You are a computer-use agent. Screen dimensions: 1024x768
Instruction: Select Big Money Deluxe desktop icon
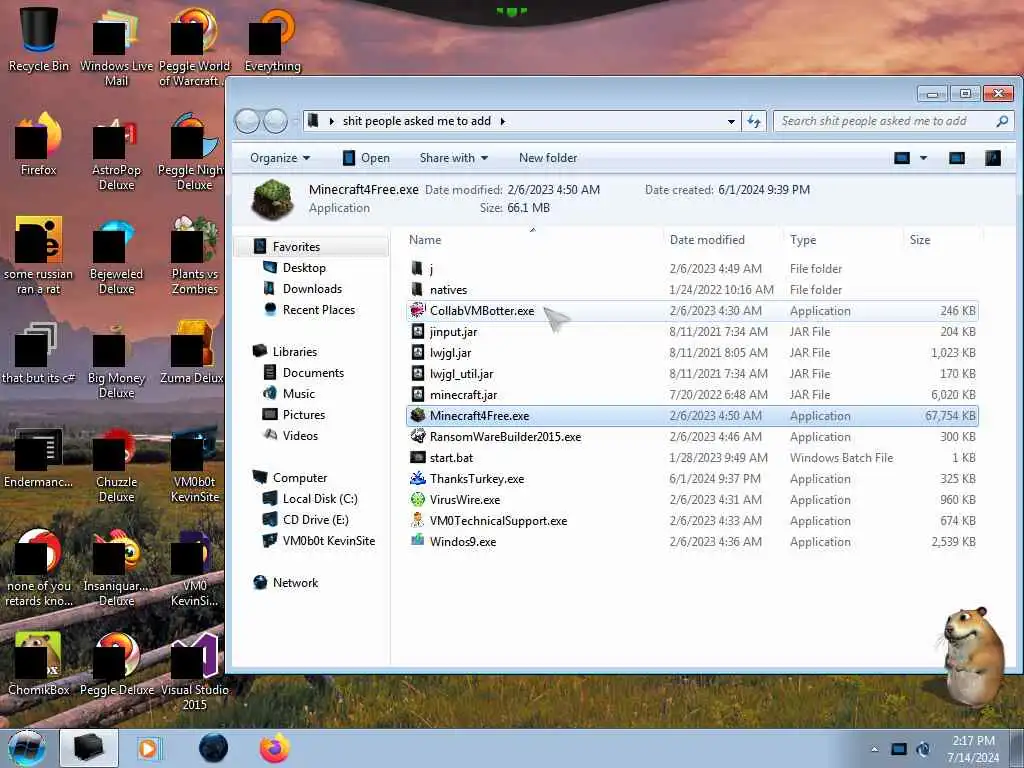[x=116, y=360]
